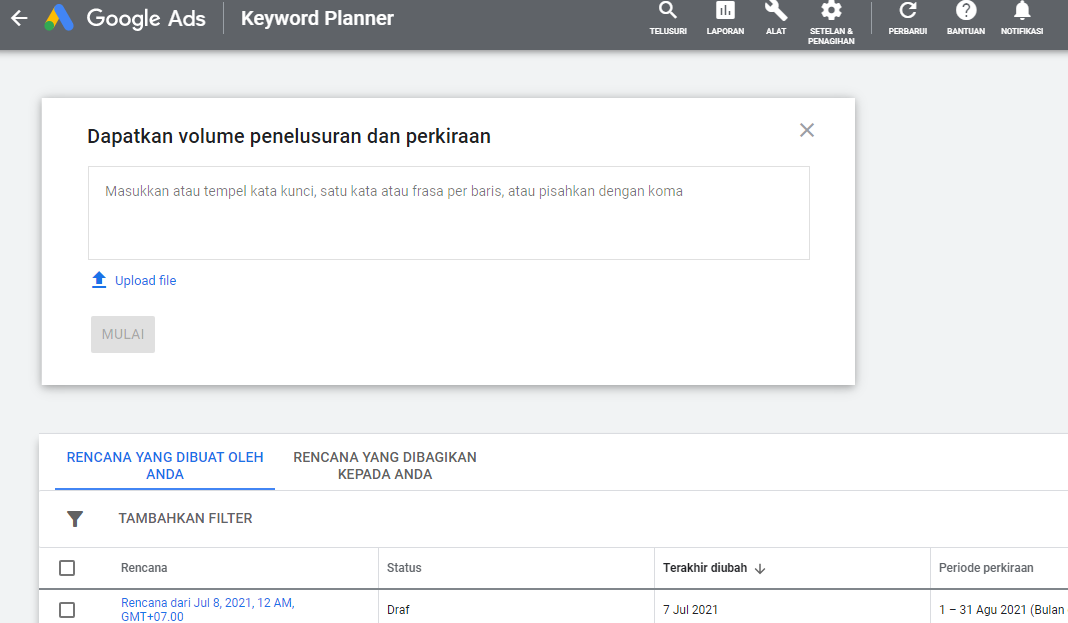
Task: Click the 1 – 31 Agu 2021 period cell
Action: tap(1002, 610)
